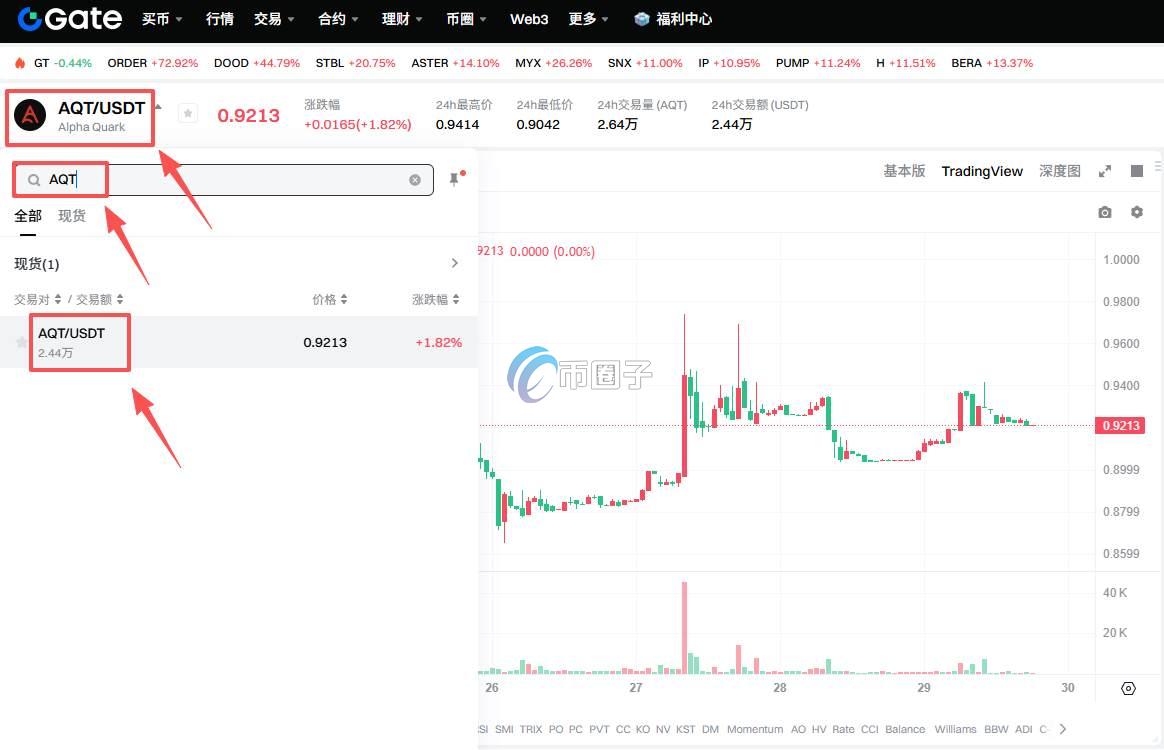Click the Gate logo icon
The image size is (1164, 750).
click(x=30, y=19)
